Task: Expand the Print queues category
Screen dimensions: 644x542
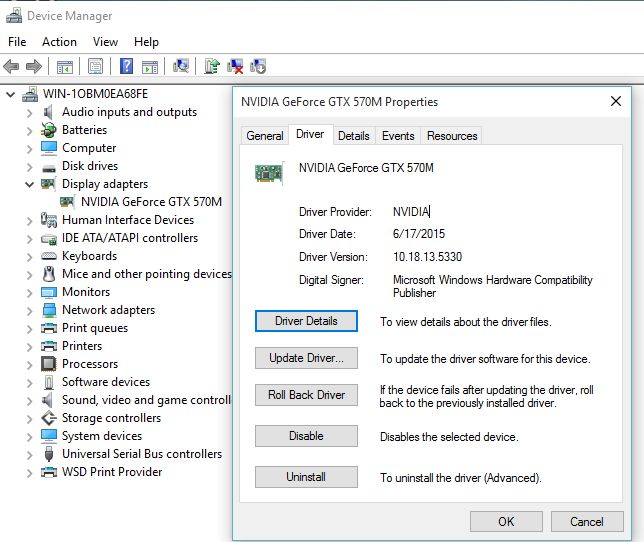Action: 29,329
